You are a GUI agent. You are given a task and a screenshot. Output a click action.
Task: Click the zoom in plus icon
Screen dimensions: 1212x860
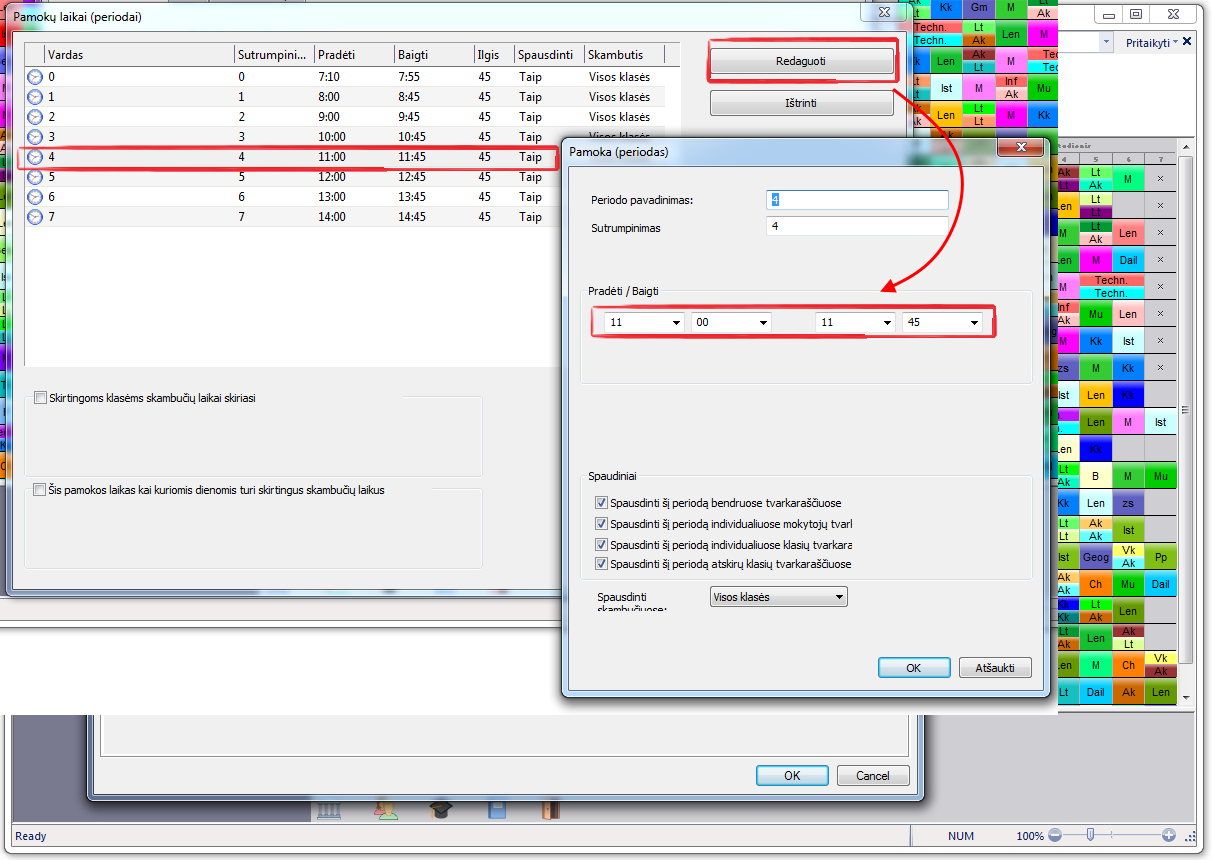coord(1168,835)
